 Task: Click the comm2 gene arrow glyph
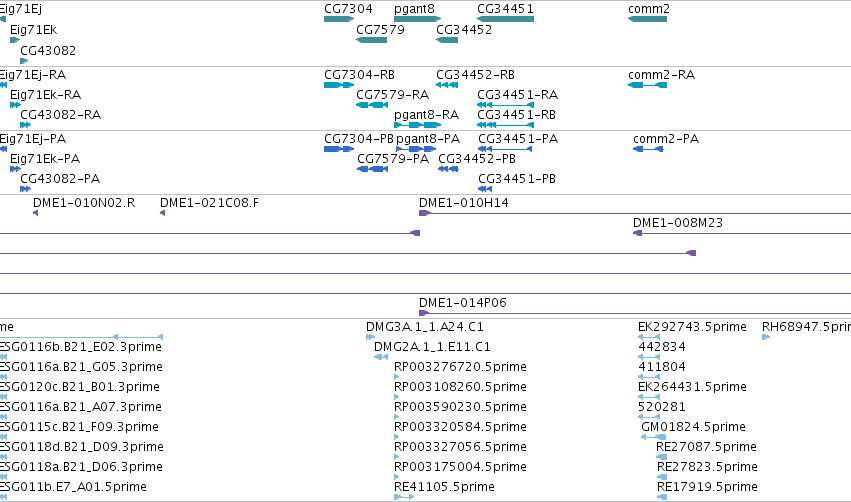coord(647,19)
